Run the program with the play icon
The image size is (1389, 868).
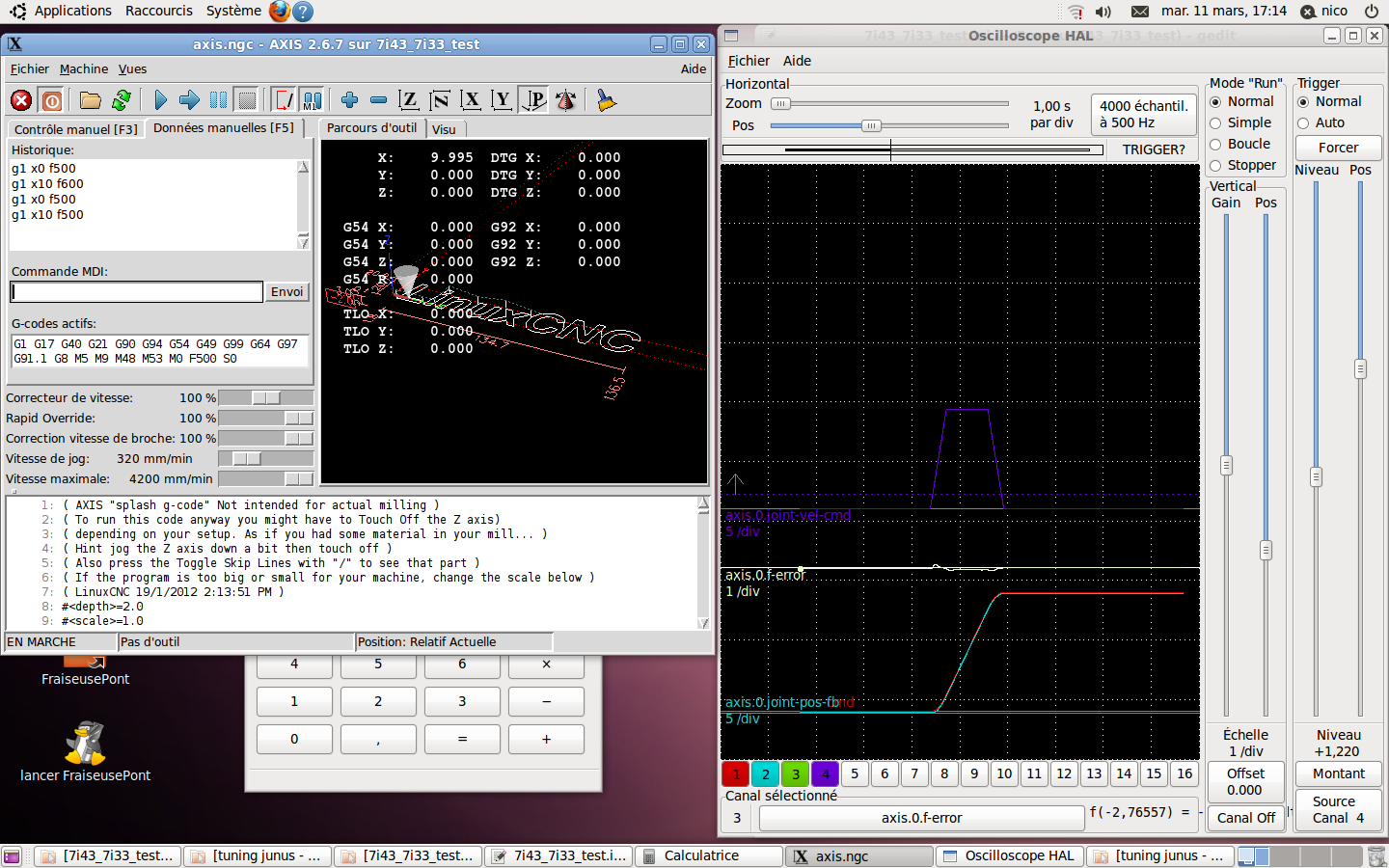tap(160, 100)
